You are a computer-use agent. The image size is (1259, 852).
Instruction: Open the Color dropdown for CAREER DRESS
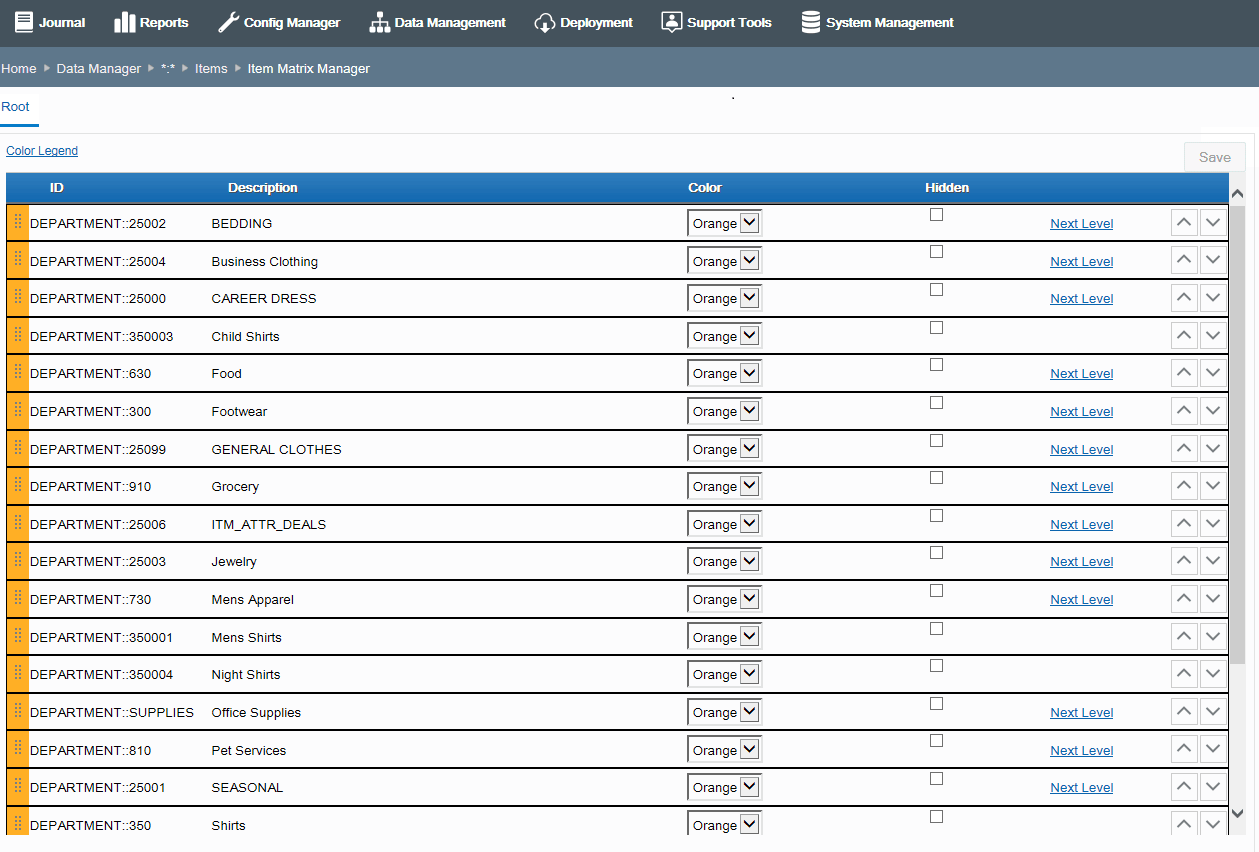pyautogui.click(x=724, y=297)
